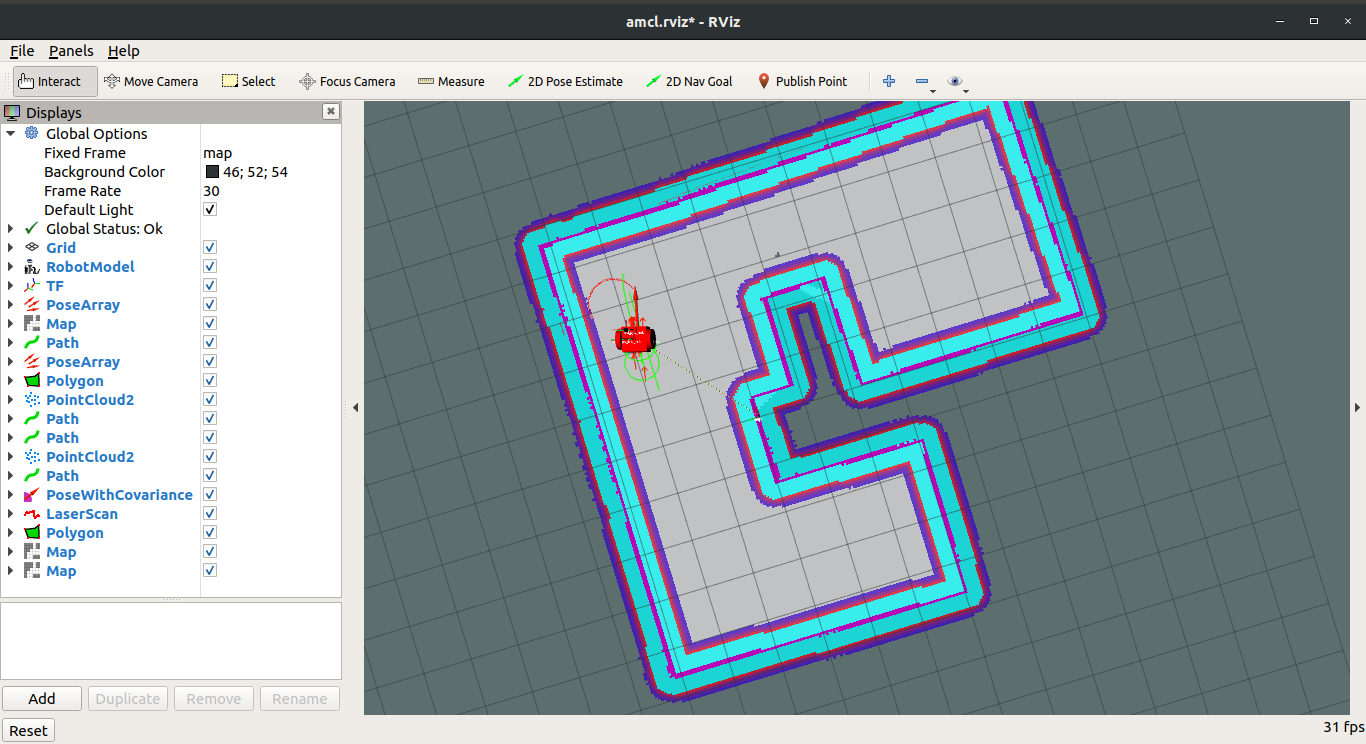The image size is (1366, 744).
Task: Select the Grid display icon
Action: (x=32, y=248)
